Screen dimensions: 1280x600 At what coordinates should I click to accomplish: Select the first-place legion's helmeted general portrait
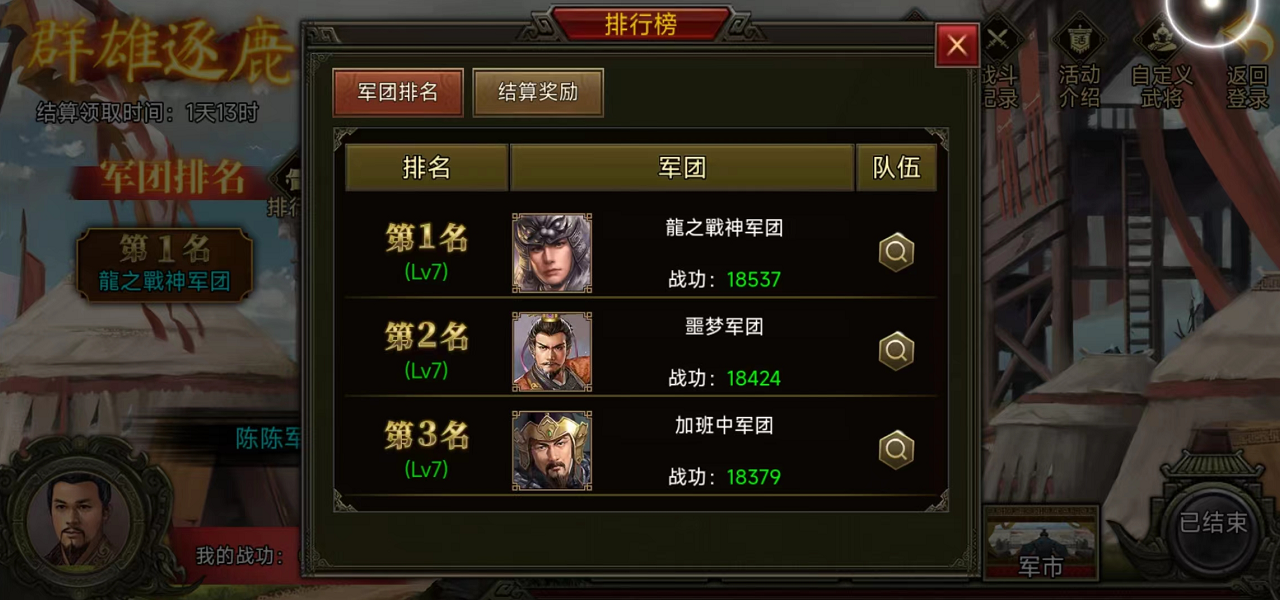pos(552,253)
